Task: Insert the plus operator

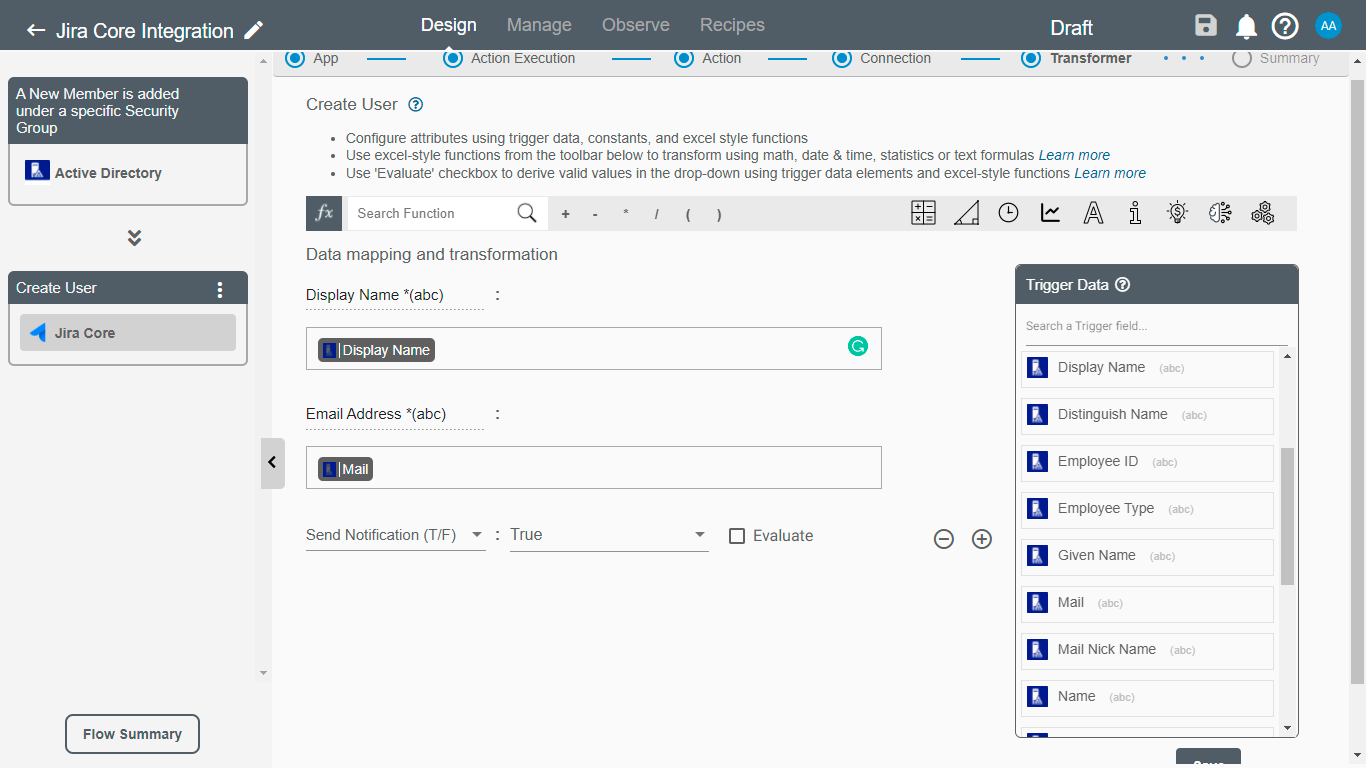Action: click(565, 214)
